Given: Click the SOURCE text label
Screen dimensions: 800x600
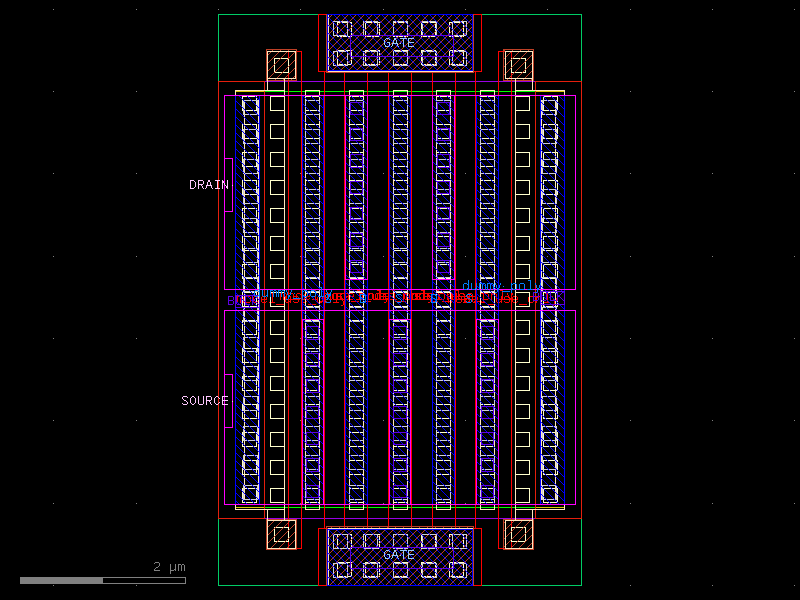Looking at the screenshot, I should (204, 399).
